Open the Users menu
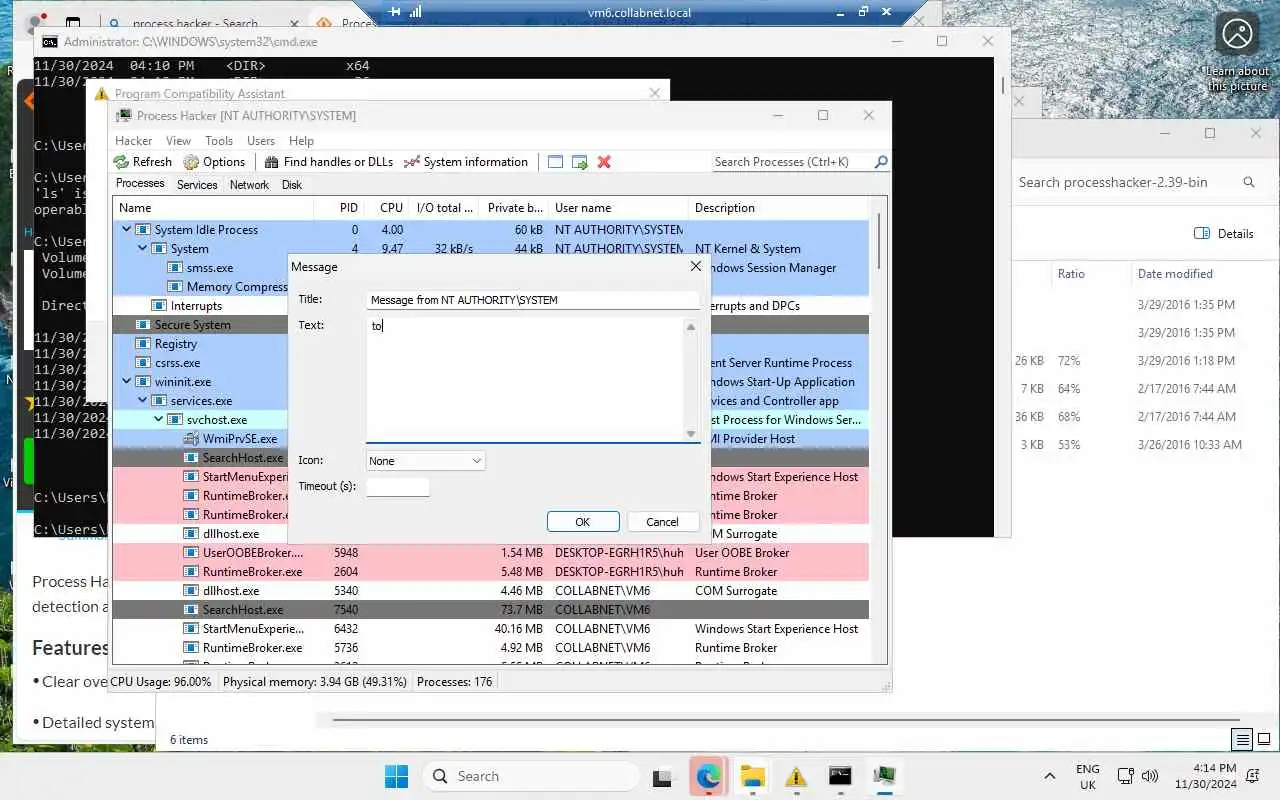 tap(261, 141)
